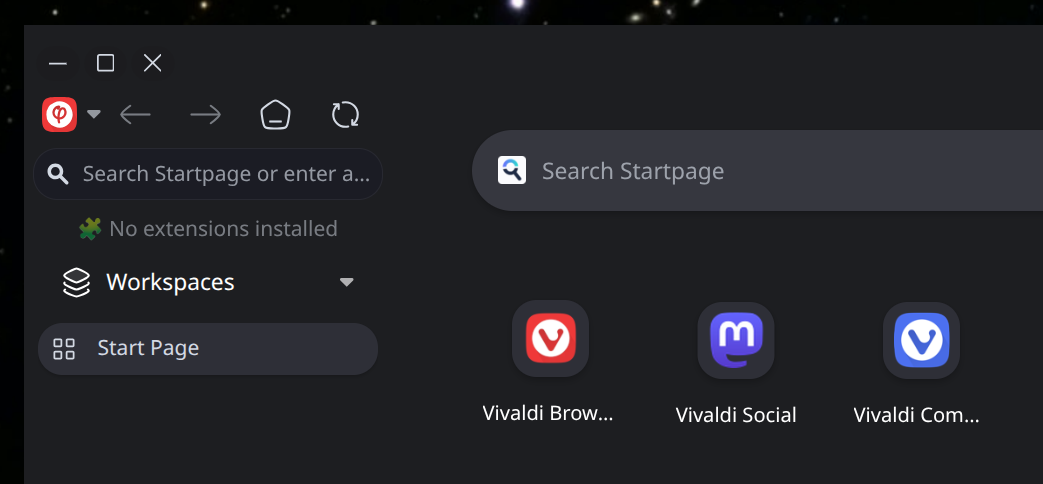
Task: Open the Vivaldi main menu icon
Action: tap(59, 114)
